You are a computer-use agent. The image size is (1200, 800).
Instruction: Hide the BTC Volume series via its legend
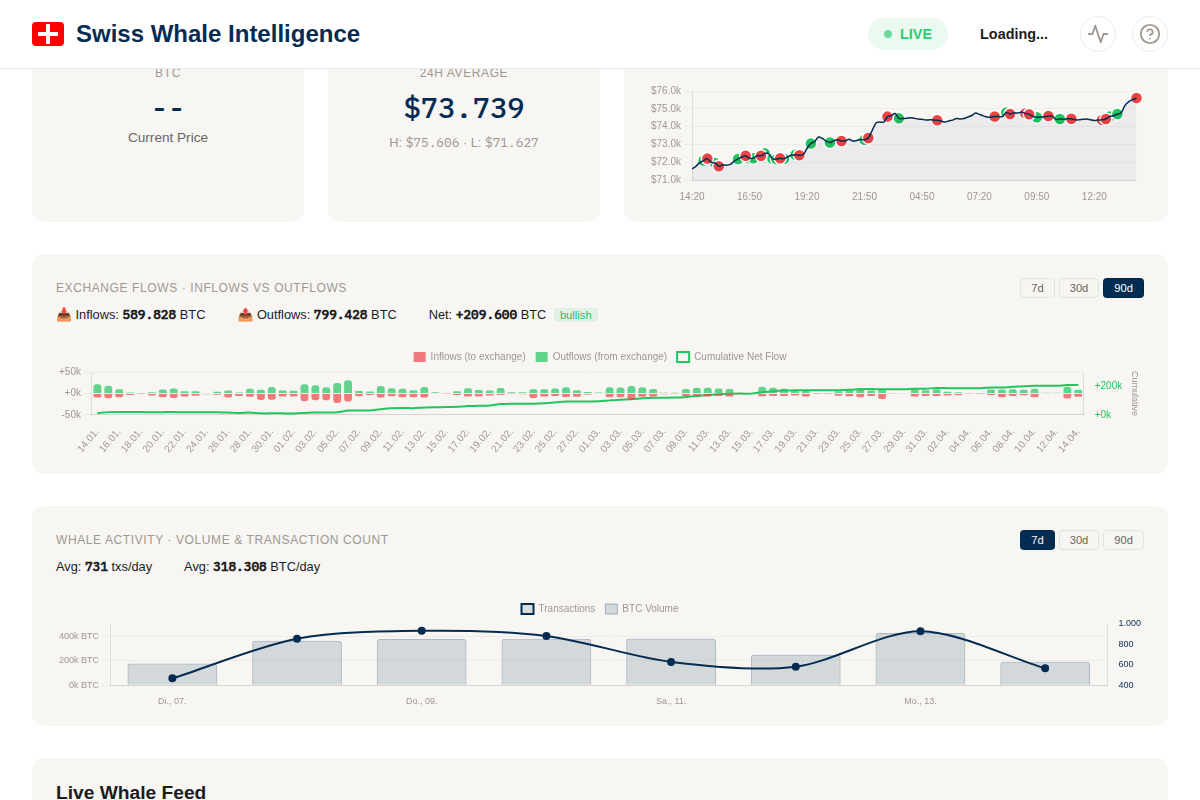643,608
